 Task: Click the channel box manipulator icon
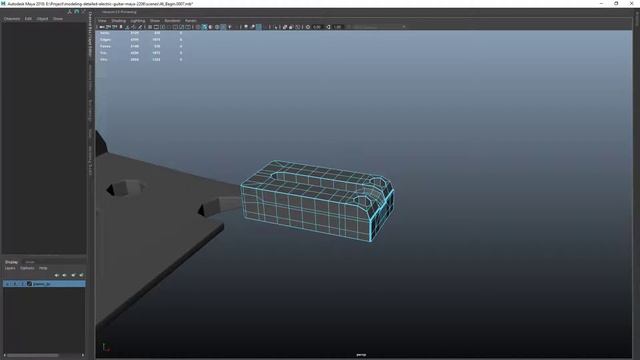pyautogui.click(x=69, y=12)
